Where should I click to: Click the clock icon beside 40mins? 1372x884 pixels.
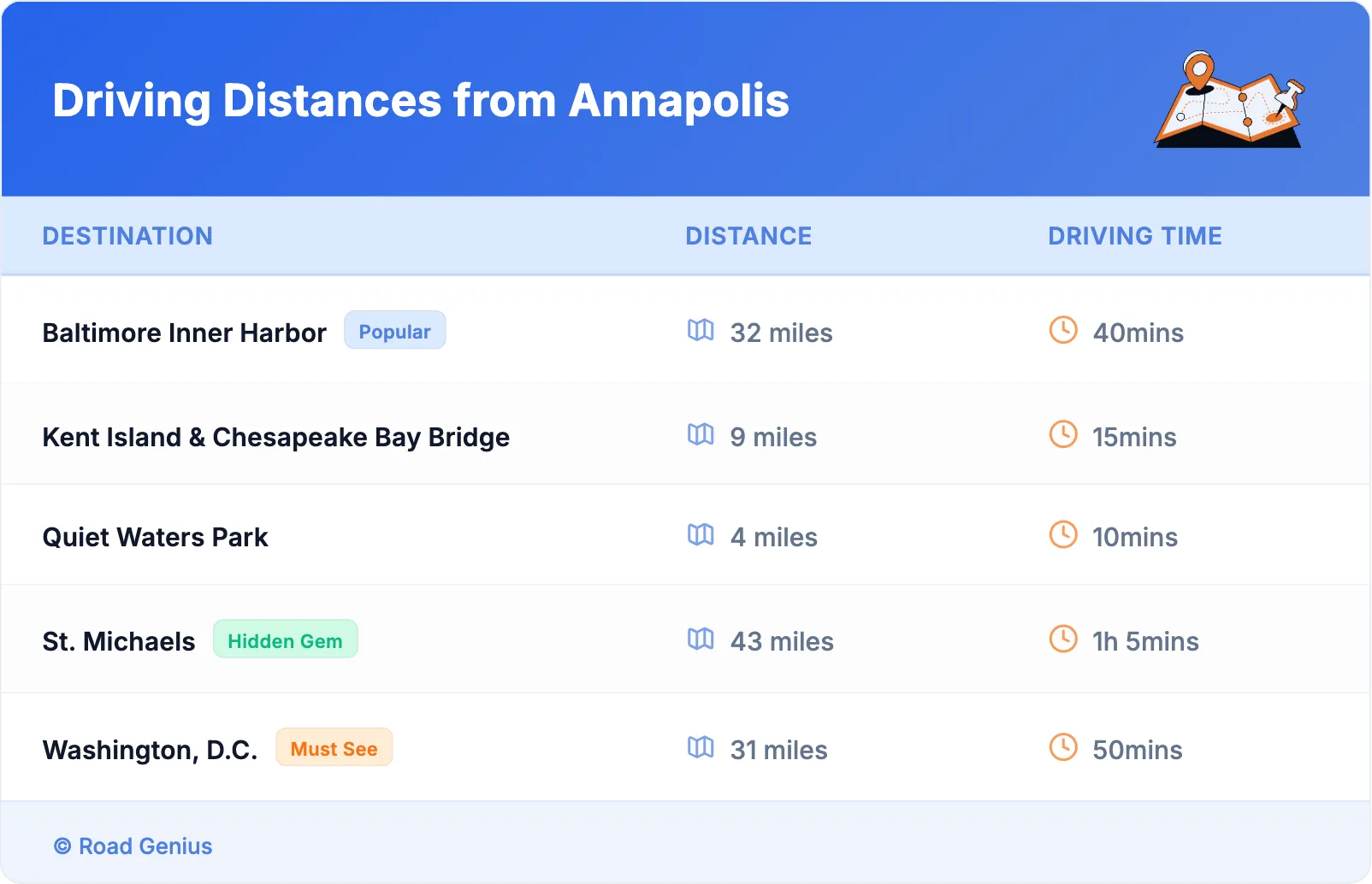pos(1063,330)
